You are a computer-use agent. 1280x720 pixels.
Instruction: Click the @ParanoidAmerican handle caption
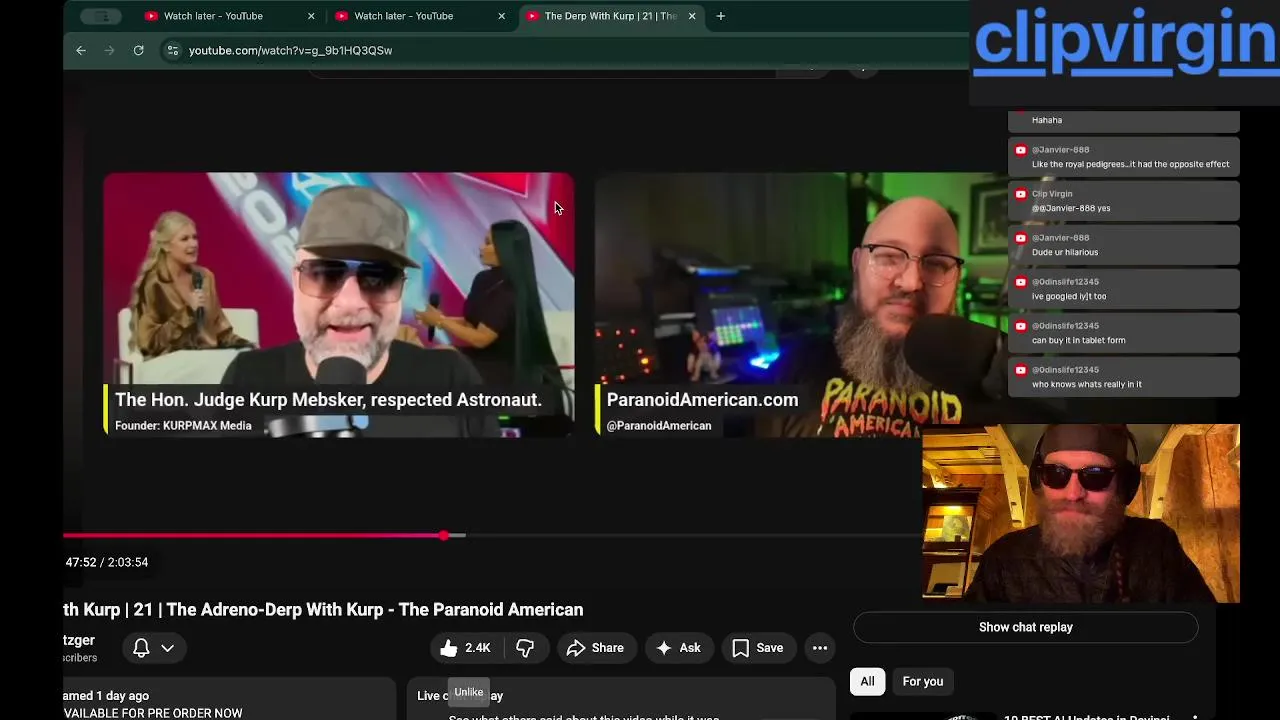click(x=659, y=426)
